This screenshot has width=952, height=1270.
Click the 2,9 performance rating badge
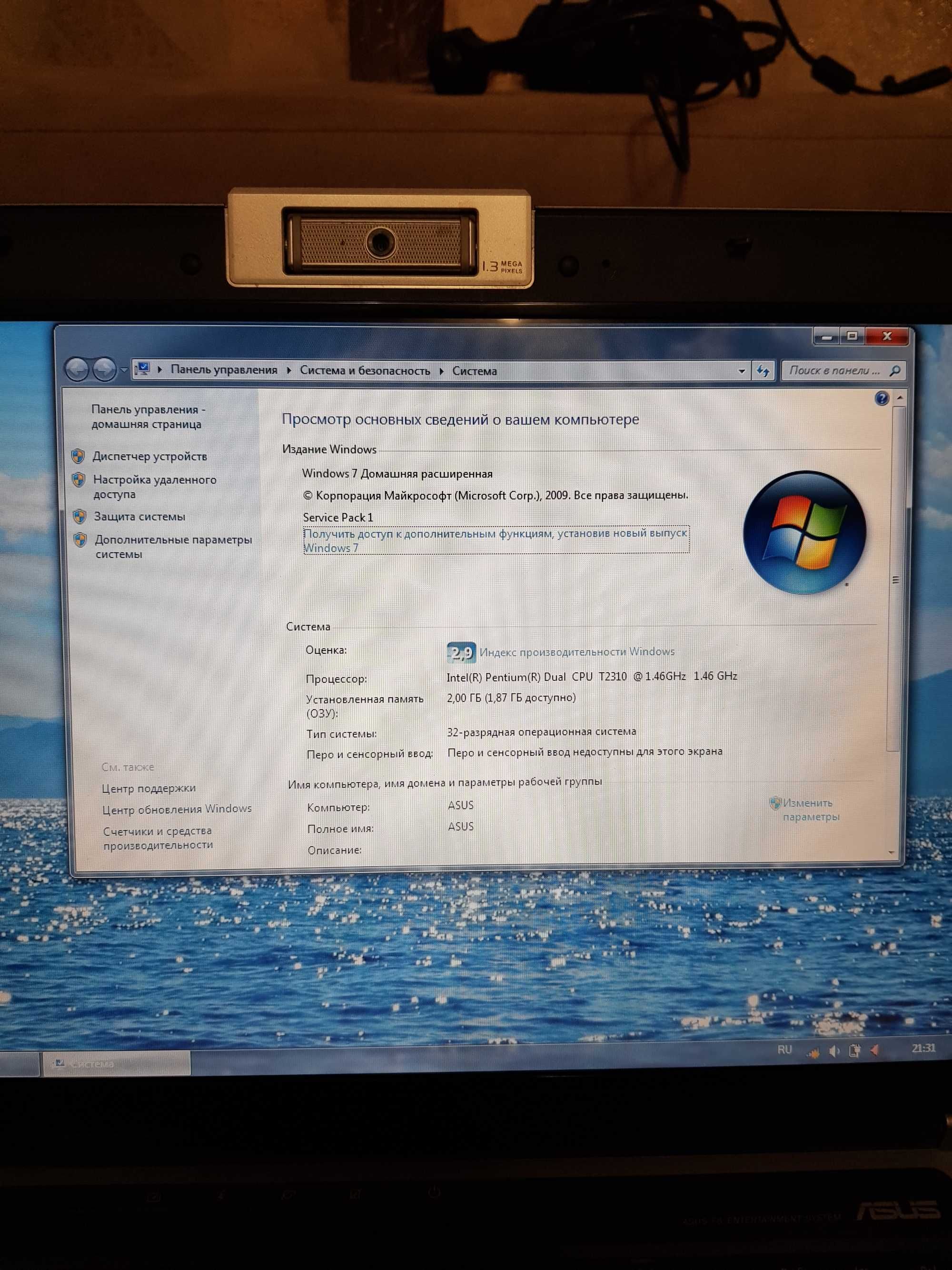(461, 652)
